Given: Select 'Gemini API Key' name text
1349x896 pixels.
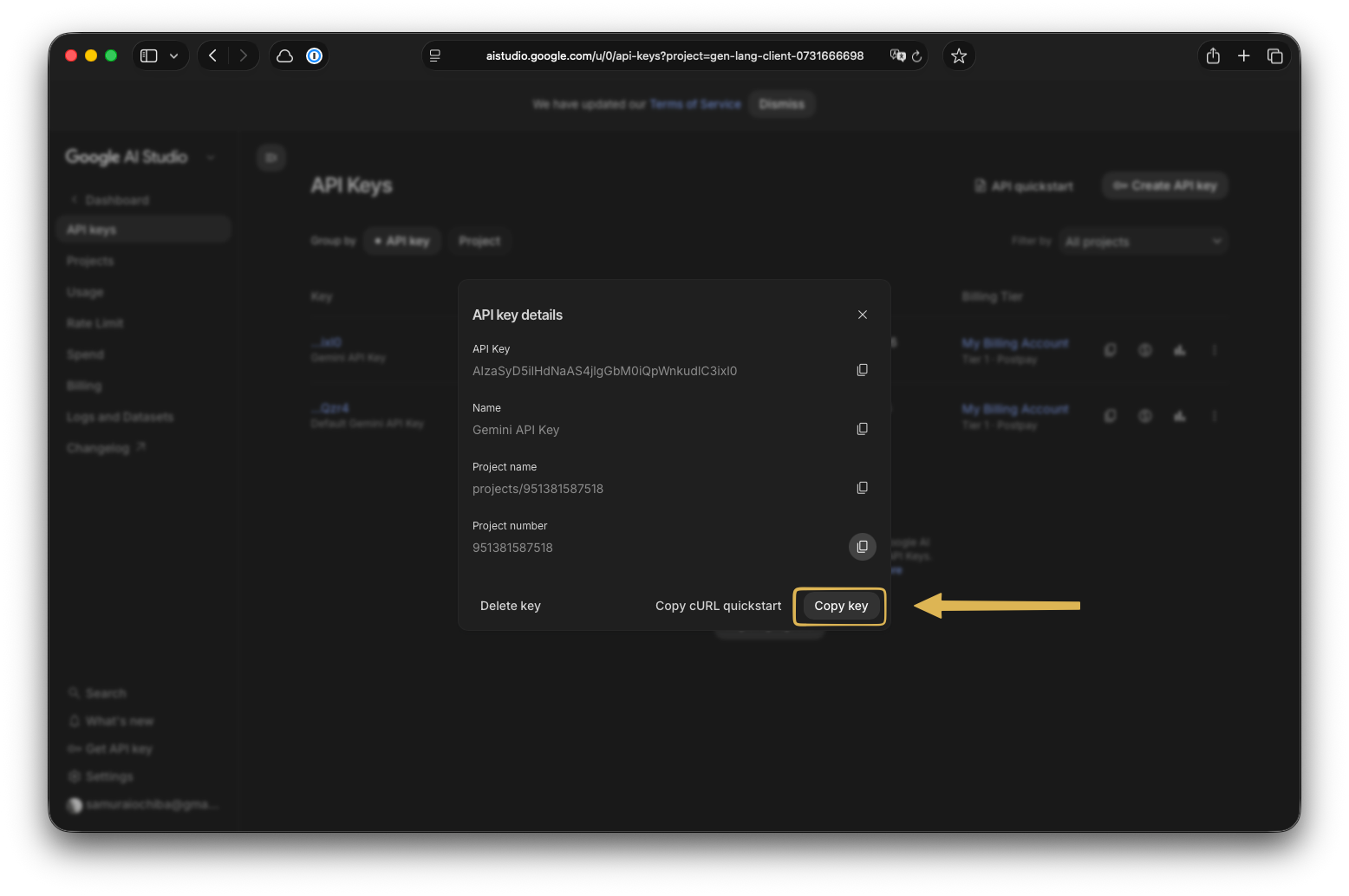Looking at the screenshot, I should (516, 430).
